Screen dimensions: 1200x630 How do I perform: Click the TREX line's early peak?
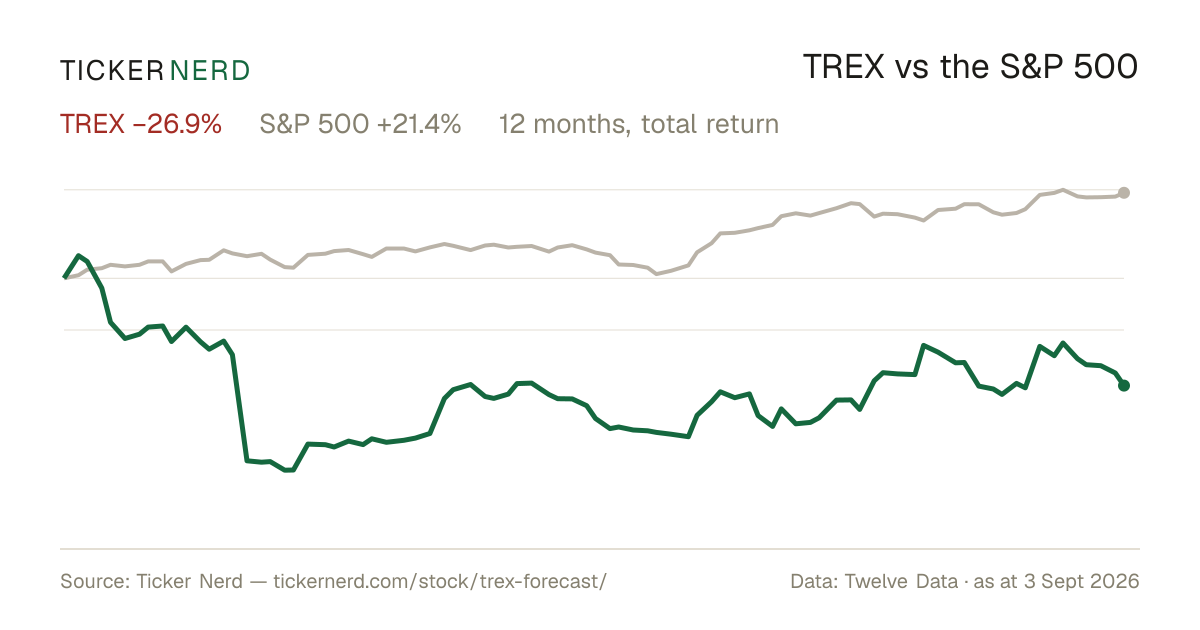pos(79,256)
